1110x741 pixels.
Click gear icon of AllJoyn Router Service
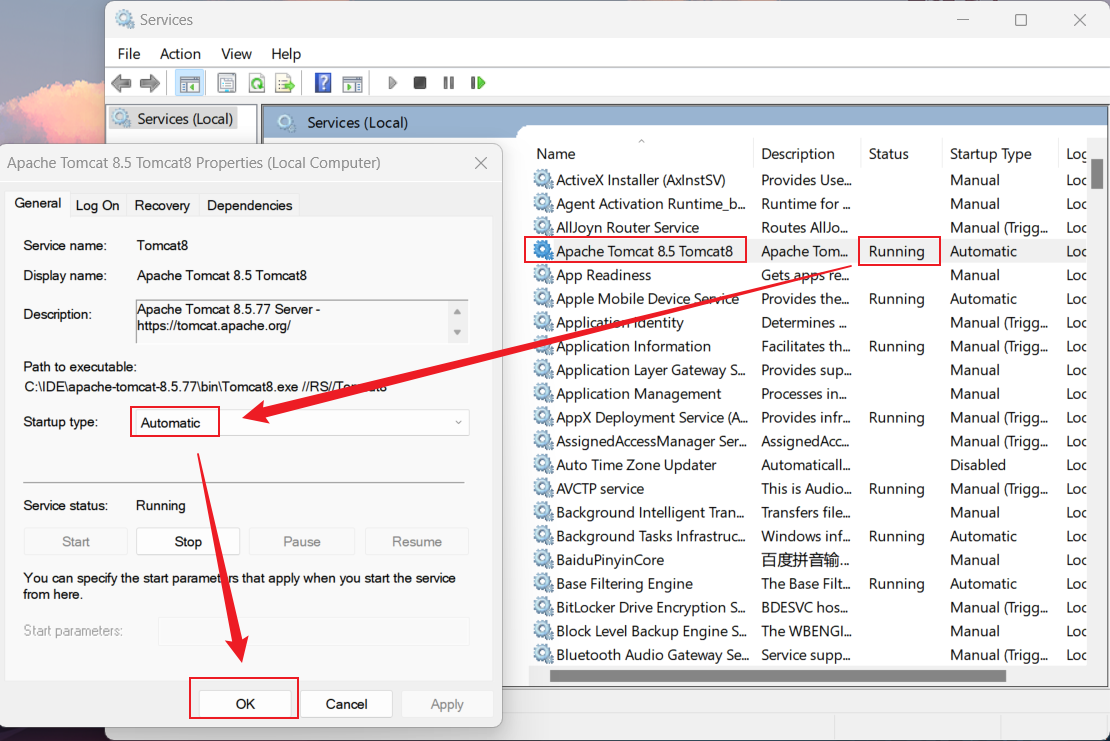point(543,227)
